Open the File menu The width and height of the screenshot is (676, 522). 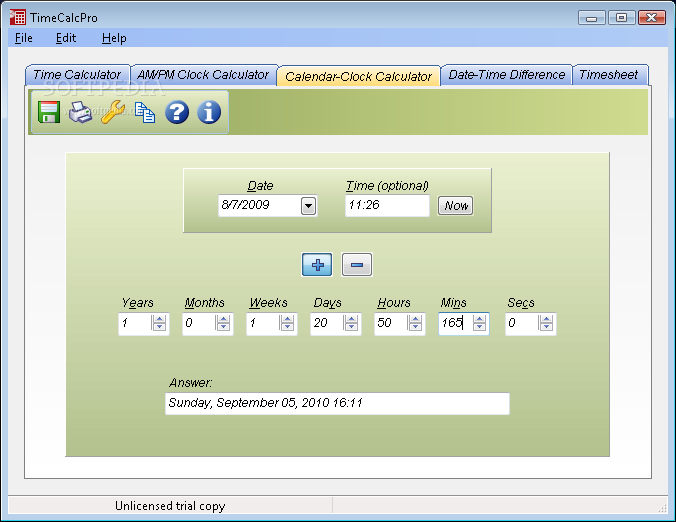24,38
